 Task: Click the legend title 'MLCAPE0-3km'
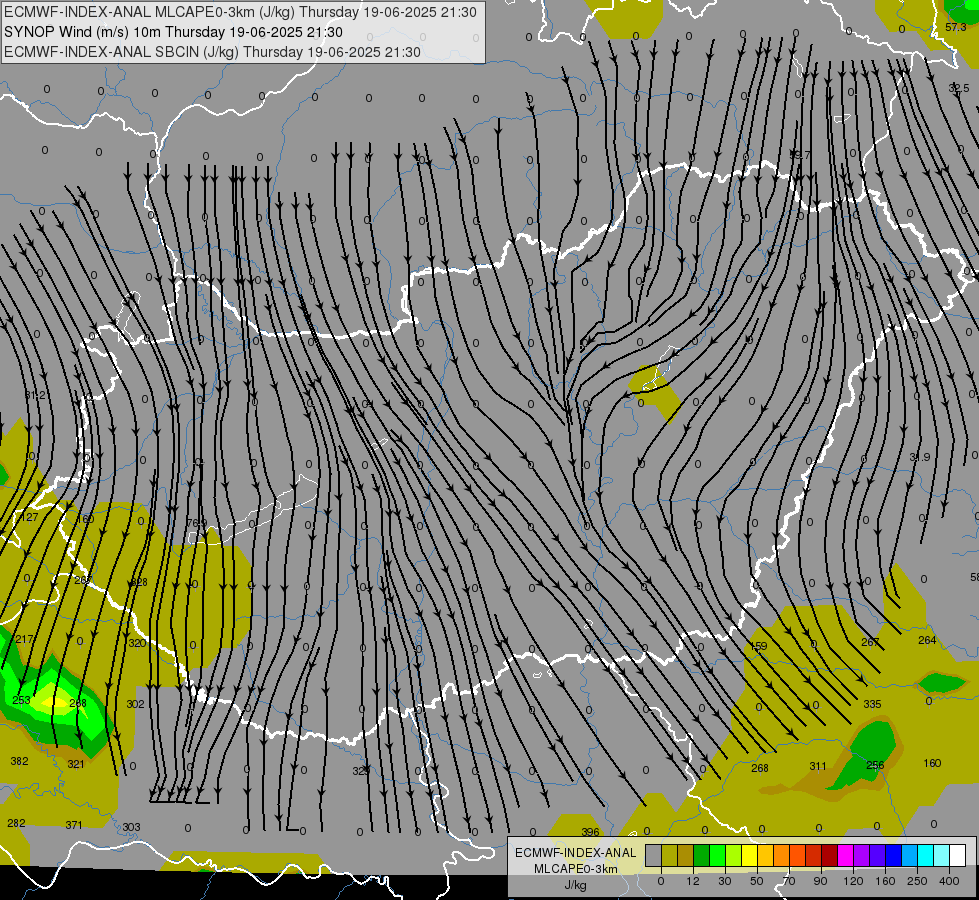pyautogui.click(x=576, y=868)
